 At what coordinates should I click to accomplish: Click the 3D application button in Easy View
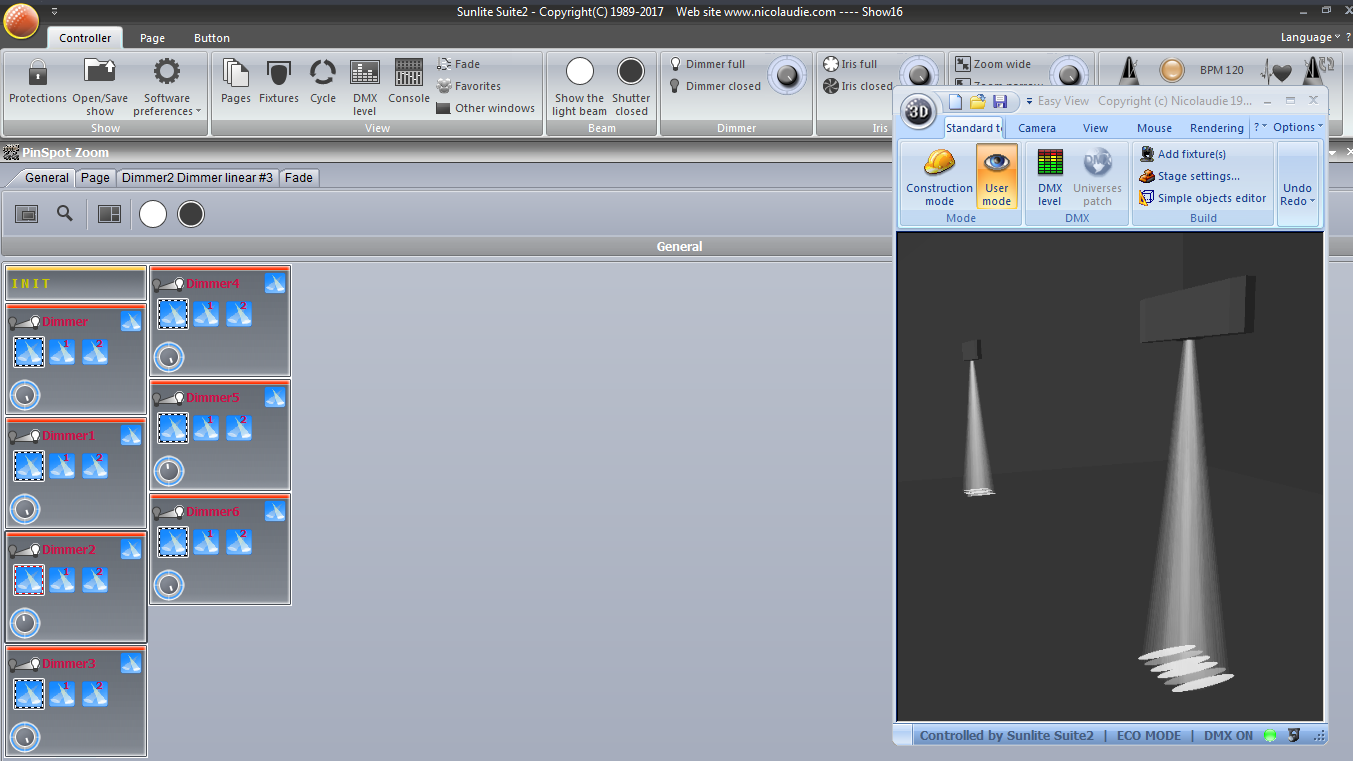[918, 112]
